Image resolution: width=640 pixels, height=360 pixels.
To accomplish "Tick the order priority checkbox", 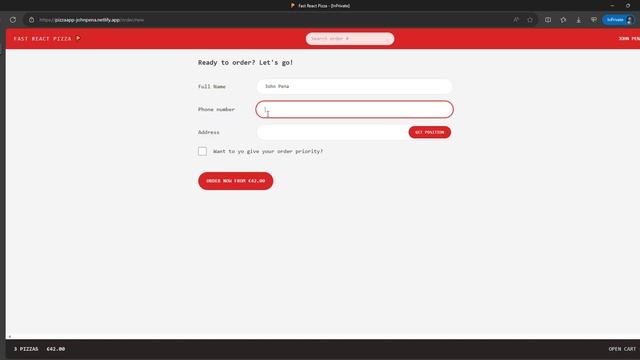I will point(202,151).
